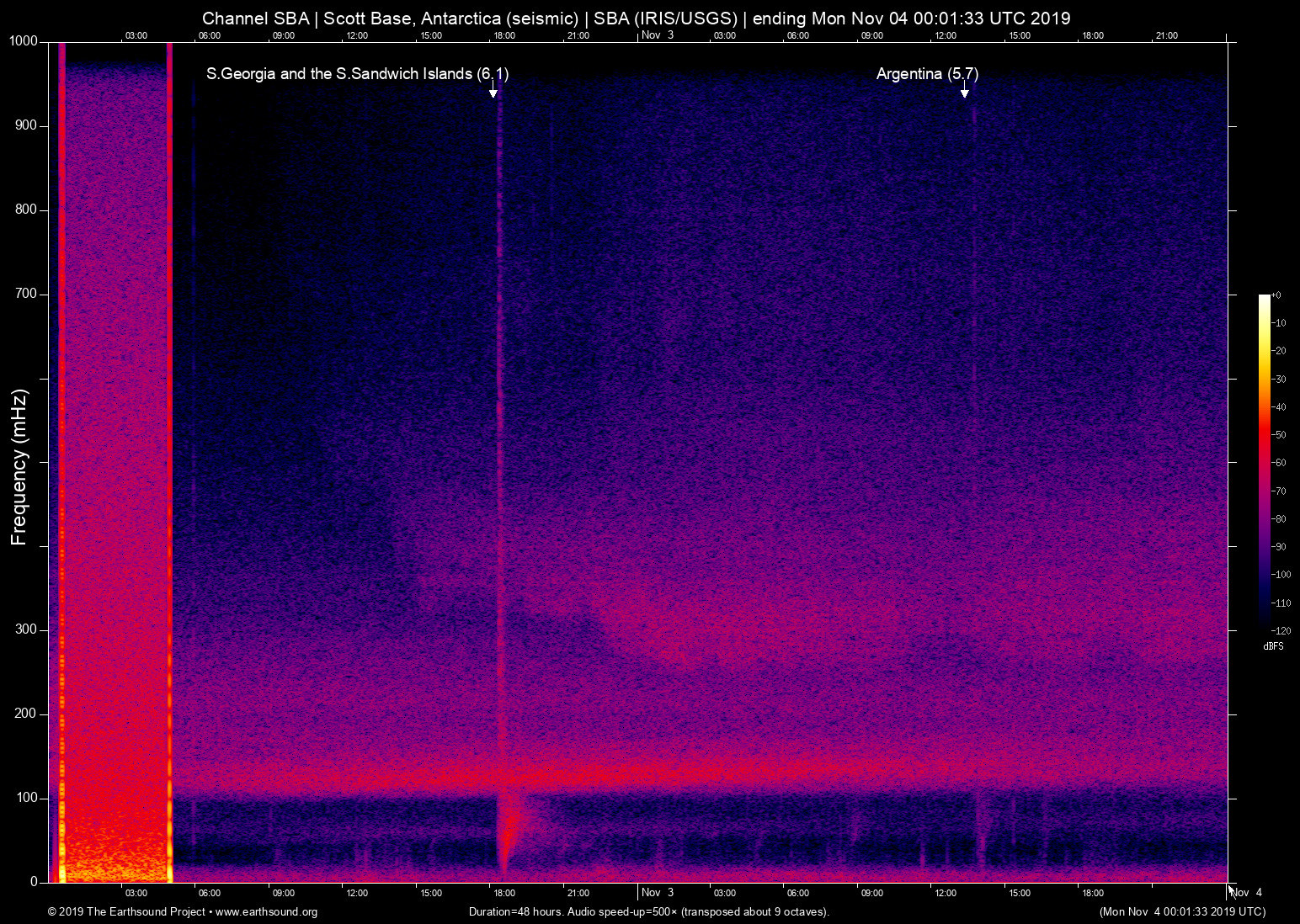The image size is (1300, 924).
Task: Click the 100 frequency tick label
Action: point(26,798)
